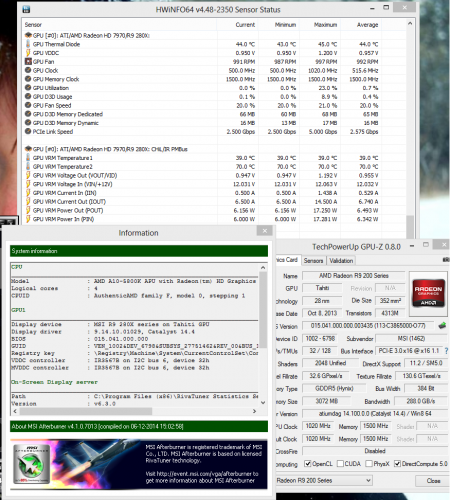450x500 pixels.
Task: Collapse the first GPU Radeon HD 7970 sensor group
Action: coord(28,35)
